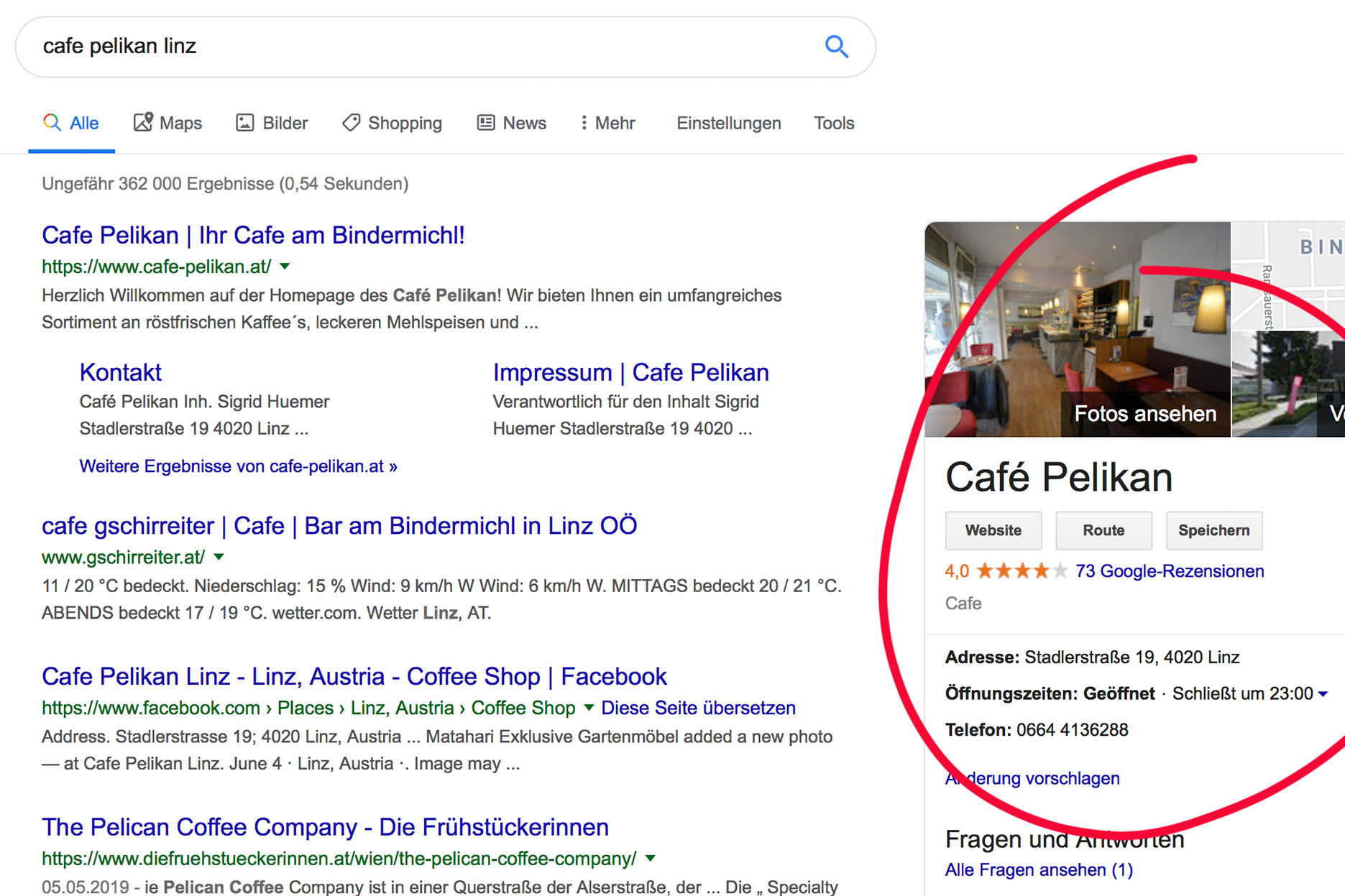Click inside the search input field
The image size is (1345, 896).
click(x=417, y=47)
